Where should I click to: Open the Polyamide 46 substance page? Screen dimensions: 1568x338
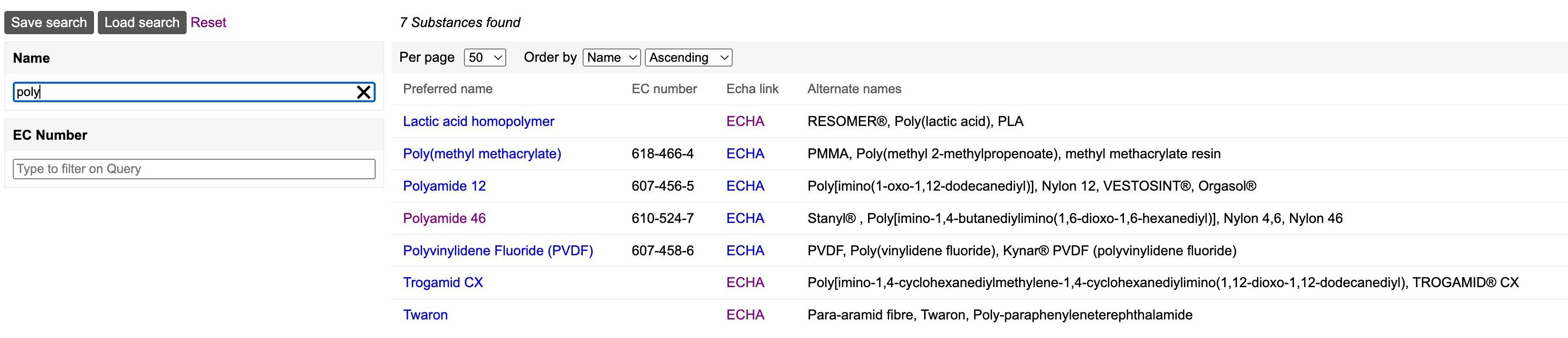pyautogui.click(x=444, y=218)
